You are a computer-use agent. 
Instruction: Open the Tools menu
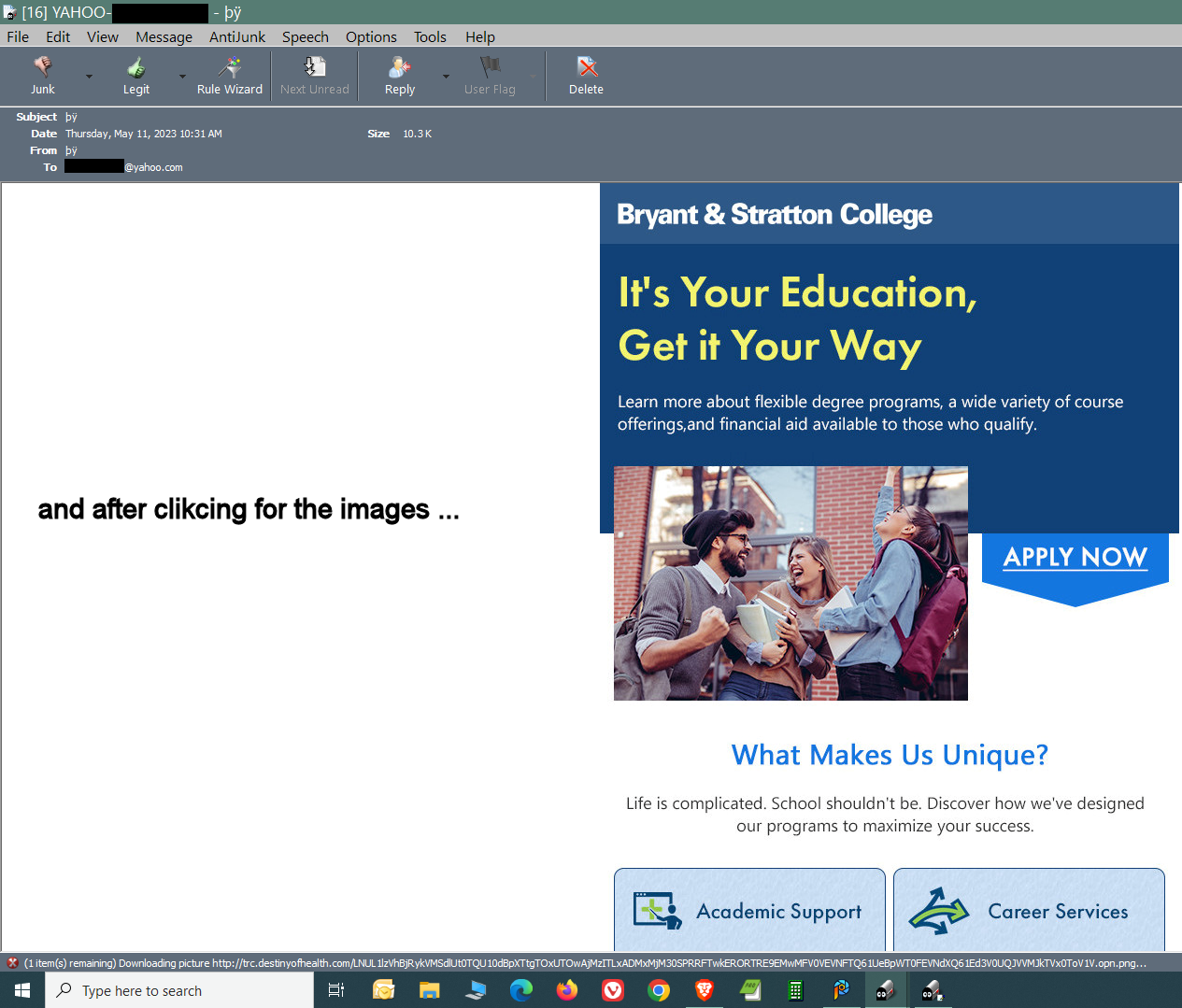(430, 36)
